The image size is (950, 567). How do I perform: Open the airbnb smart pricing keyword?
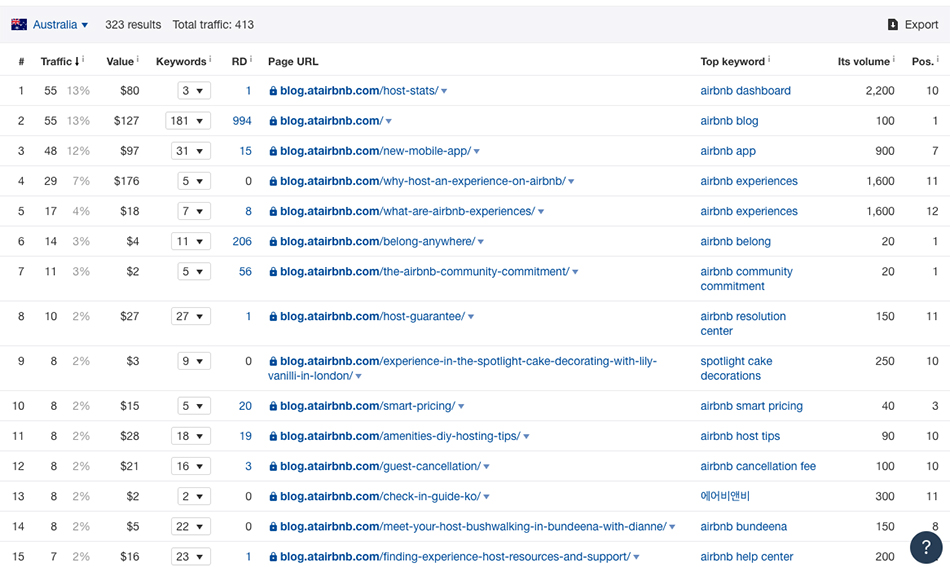[x=751, y=406]
